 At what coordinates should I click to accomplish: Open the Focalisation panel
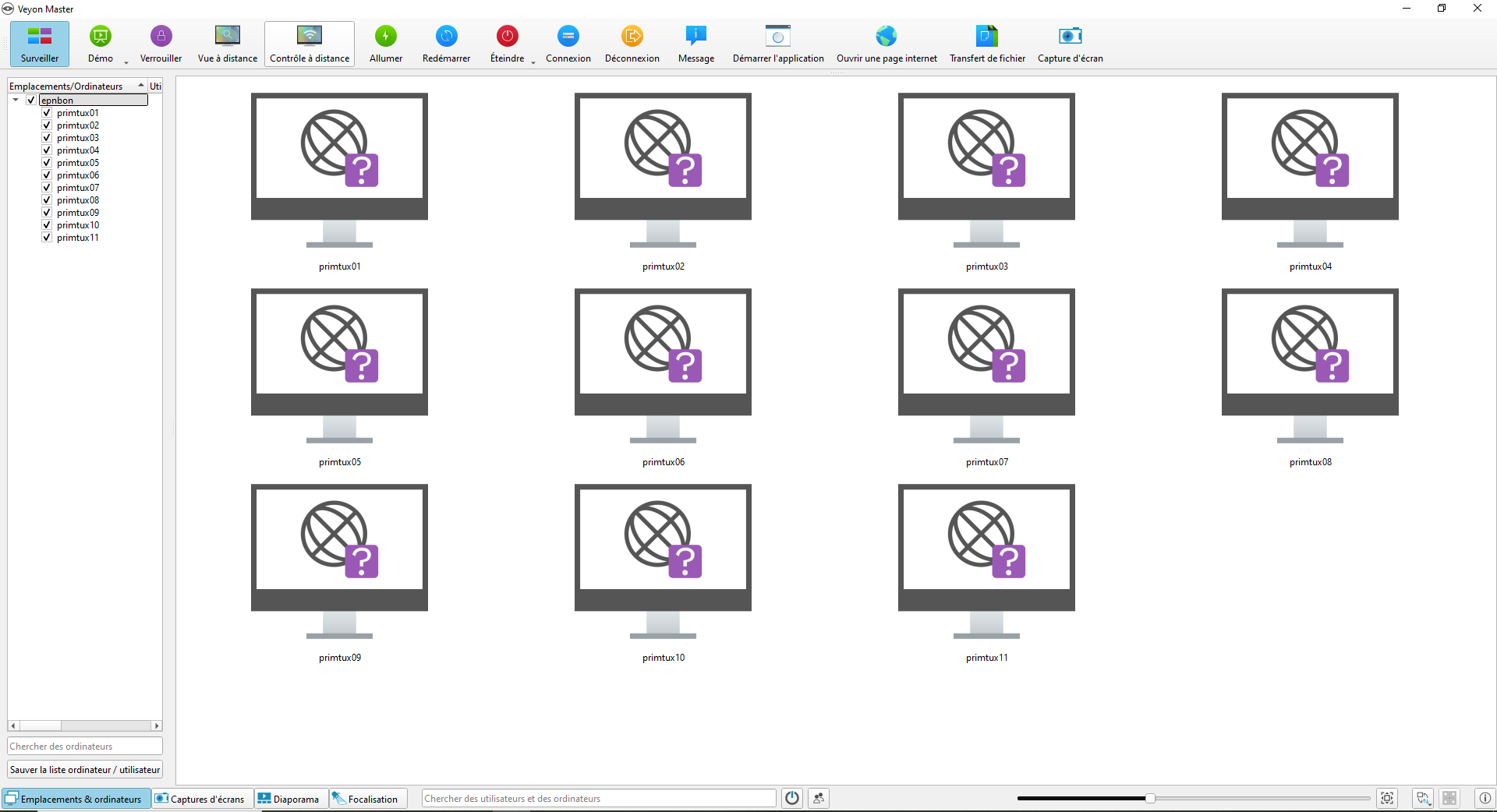366,799
